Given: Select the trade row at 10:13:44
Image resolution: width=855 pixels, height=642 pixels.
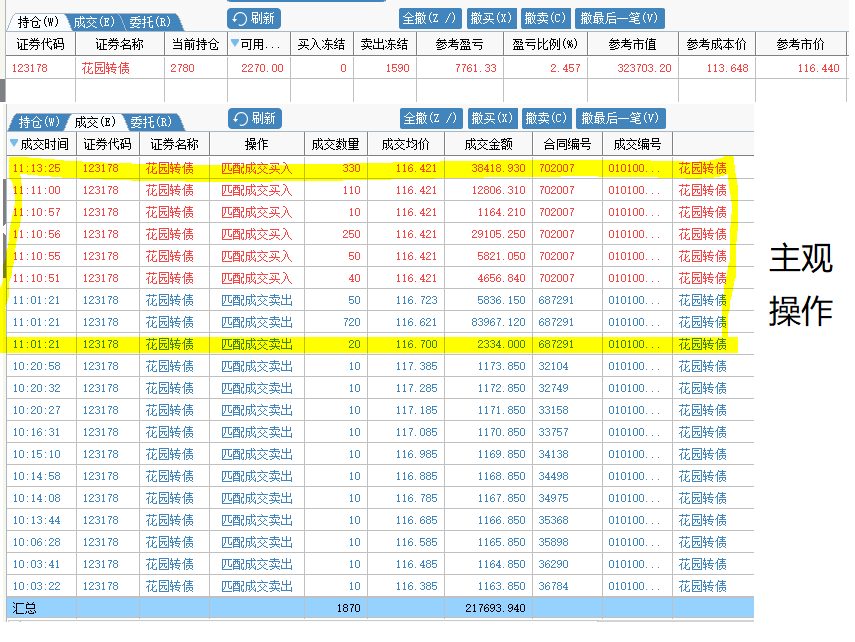Looking at the screenshot, I should pos(380,520).
